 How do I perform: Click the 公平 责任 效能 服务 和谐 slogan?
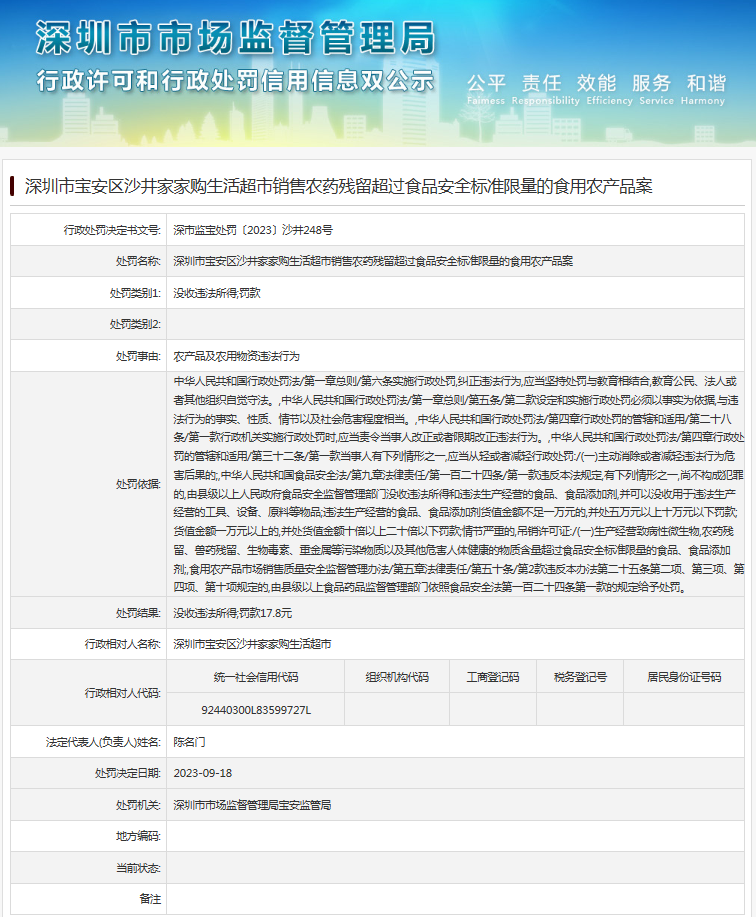(596, 82)
